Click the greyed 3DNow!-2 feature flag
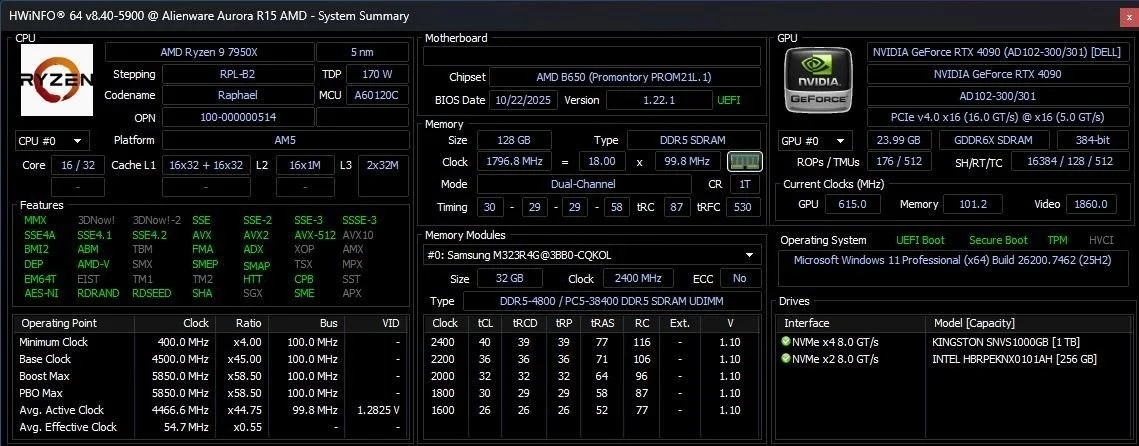 tap(155, 220)
